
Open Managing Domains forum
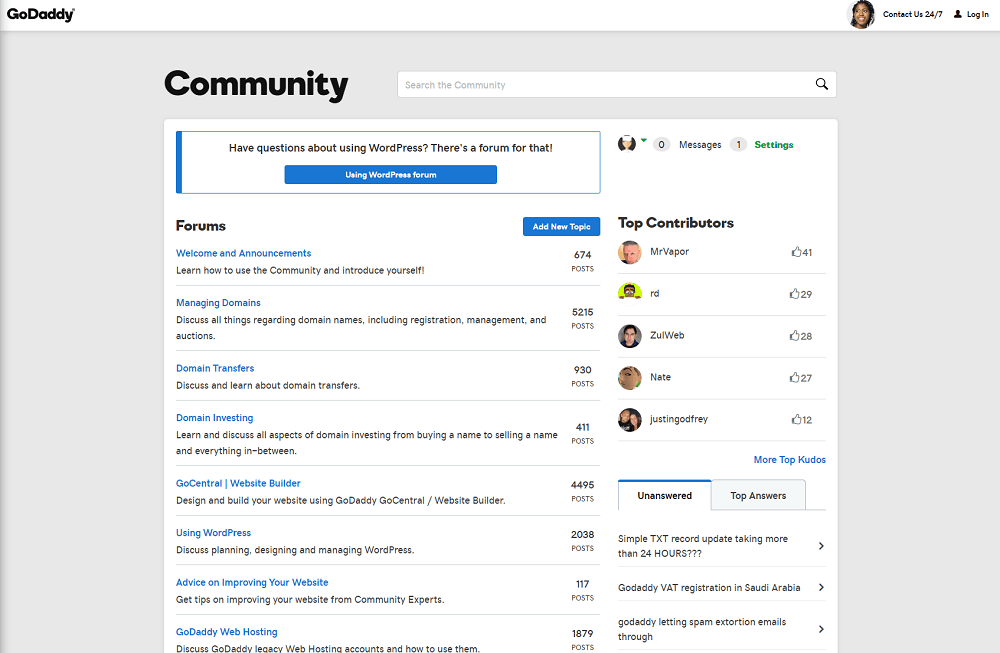coord(218,303)
